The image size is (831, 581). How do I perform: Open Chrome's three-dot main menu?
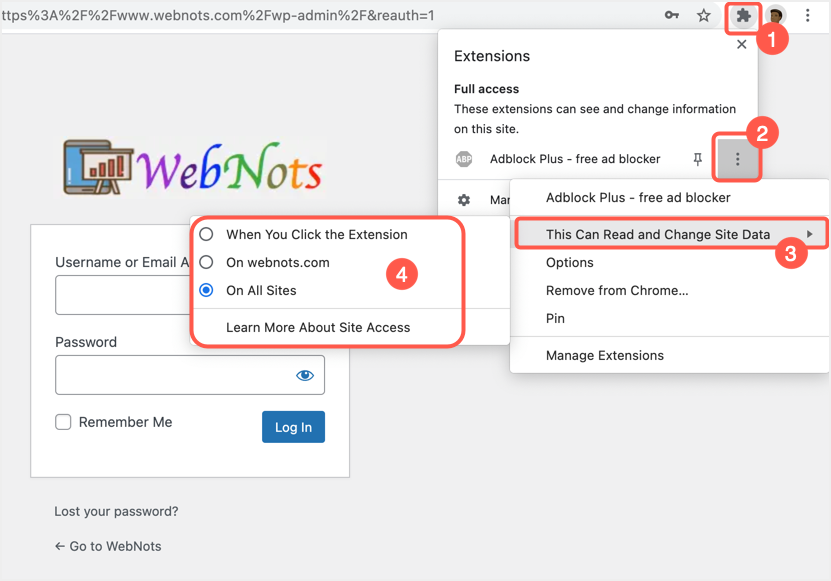pyautogui.click(x=808, y=16)
